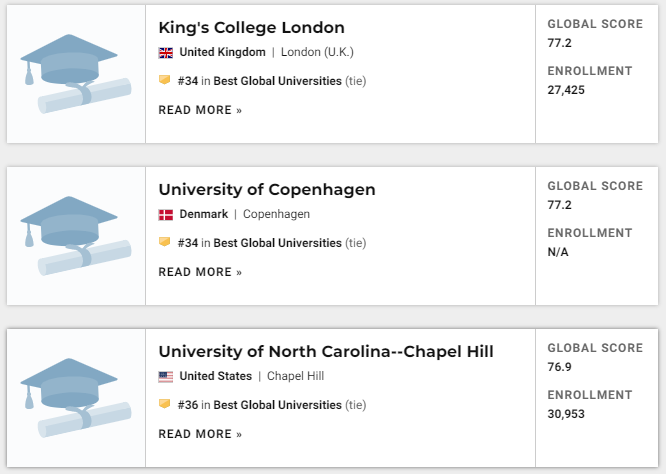Open Best Global Universities link for Copenhagen
The width and height of the screenshot is (666, 474).
277,243
